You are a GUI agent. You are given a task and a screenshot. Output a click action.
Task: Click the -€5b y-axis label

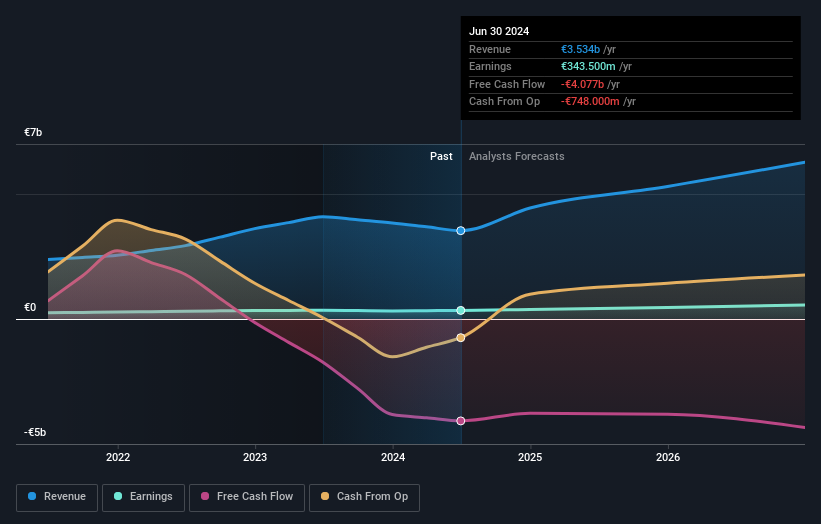tap(35, 432)
